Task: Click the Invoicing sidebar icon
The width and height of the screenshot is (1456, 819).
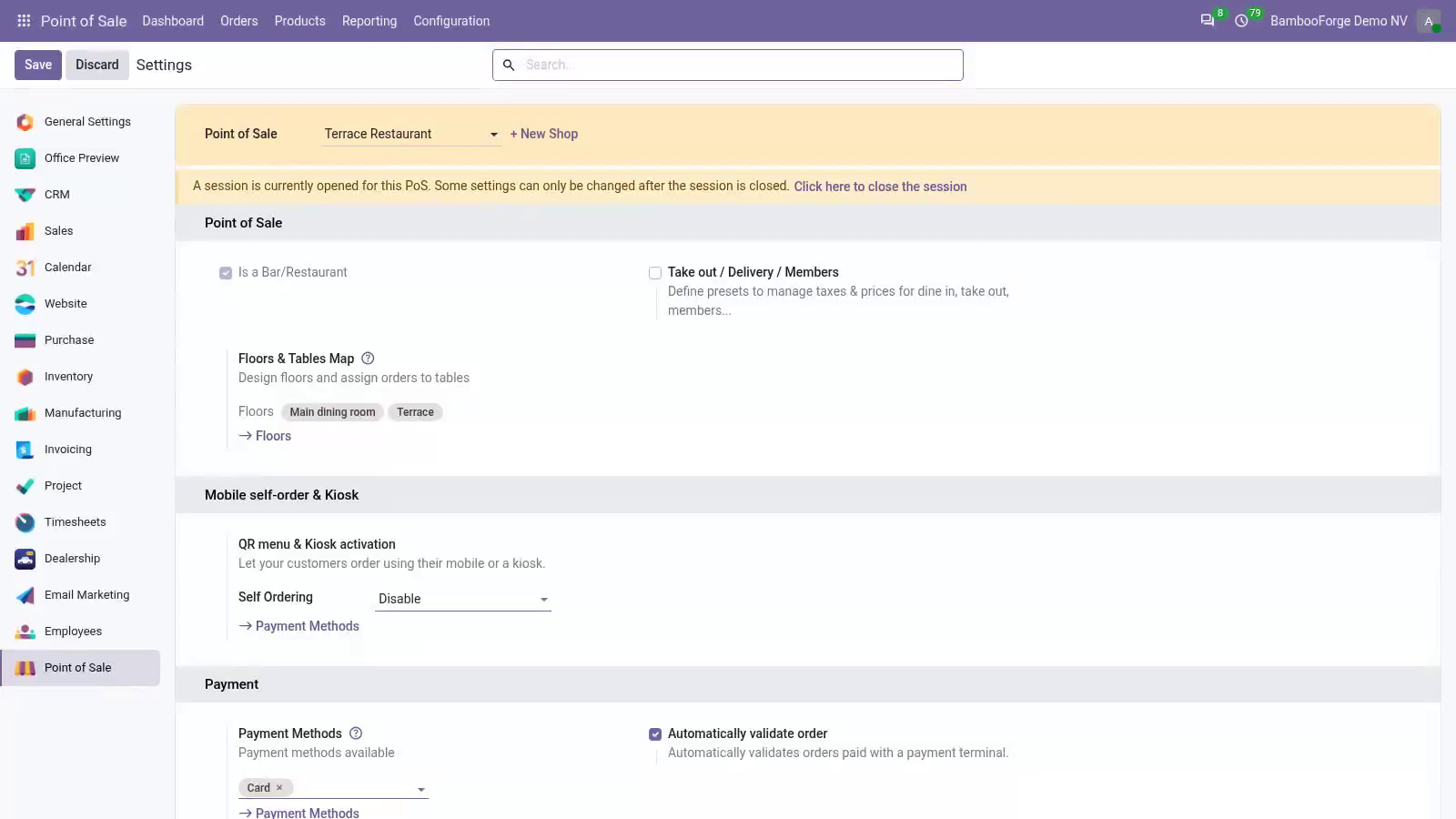Action: 25,450
